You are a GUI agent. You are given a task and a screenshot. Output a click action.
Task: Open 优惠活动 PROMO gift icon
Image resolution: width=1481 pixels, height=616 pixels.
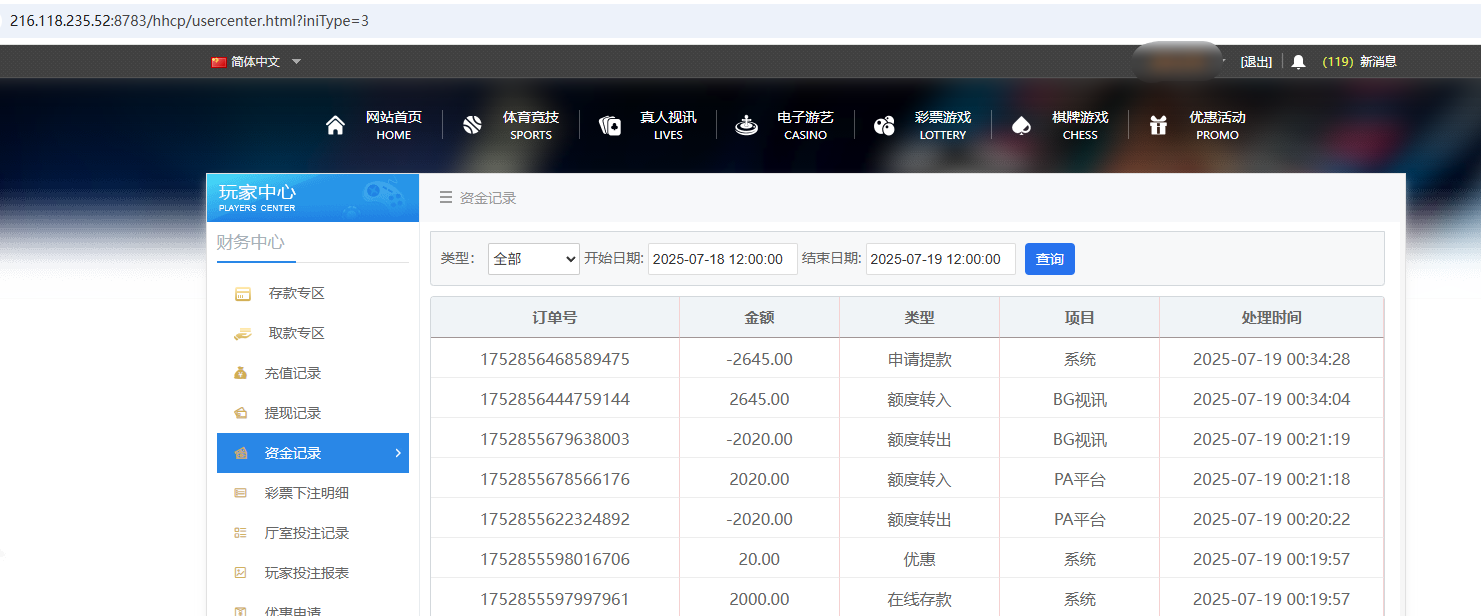coord(1158,123)
